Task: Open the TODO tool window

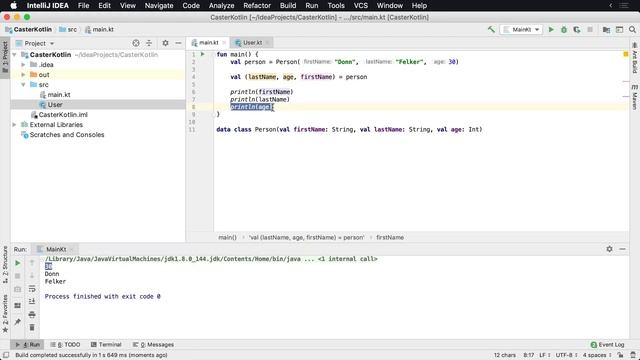Action: coord(65,344)
